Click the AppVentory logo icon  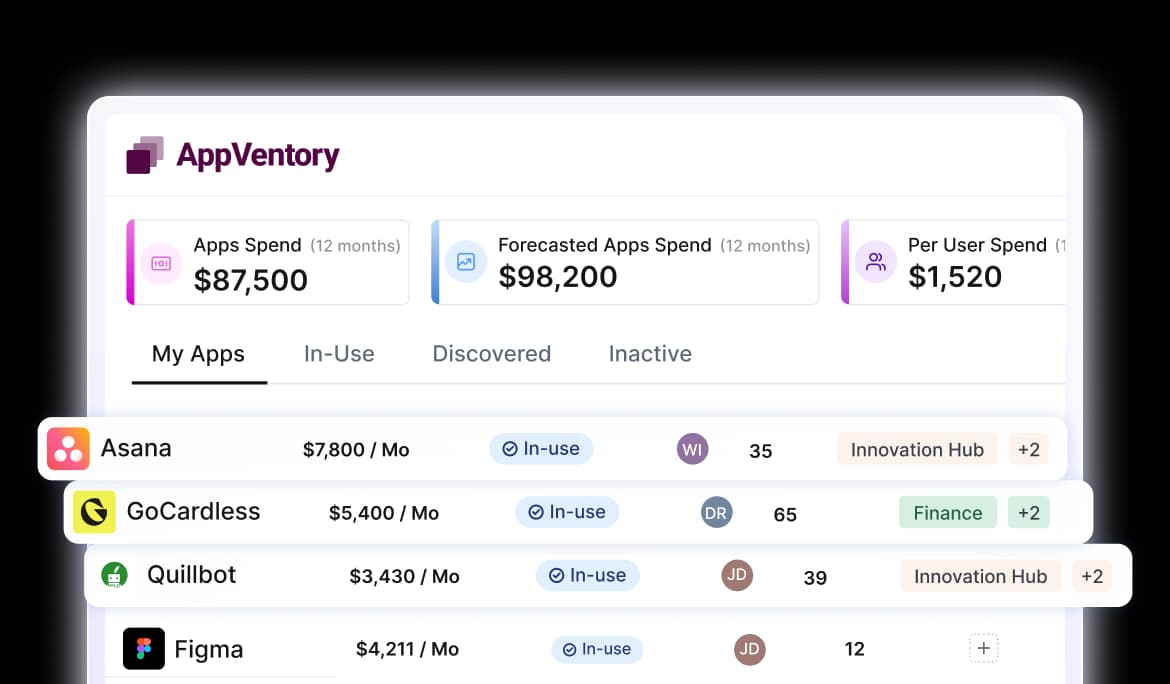point(145,155)
